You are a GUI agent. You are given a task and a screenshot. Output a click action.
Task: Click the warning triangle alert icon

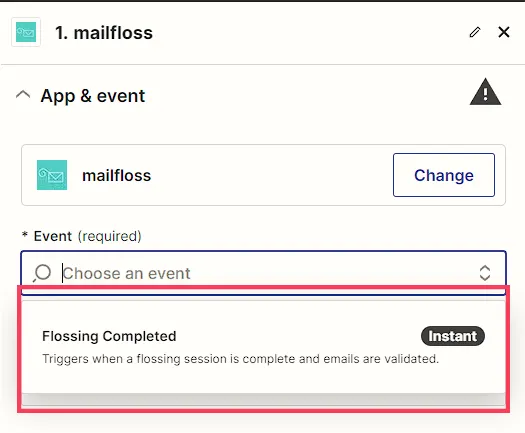tap(485, 92)
